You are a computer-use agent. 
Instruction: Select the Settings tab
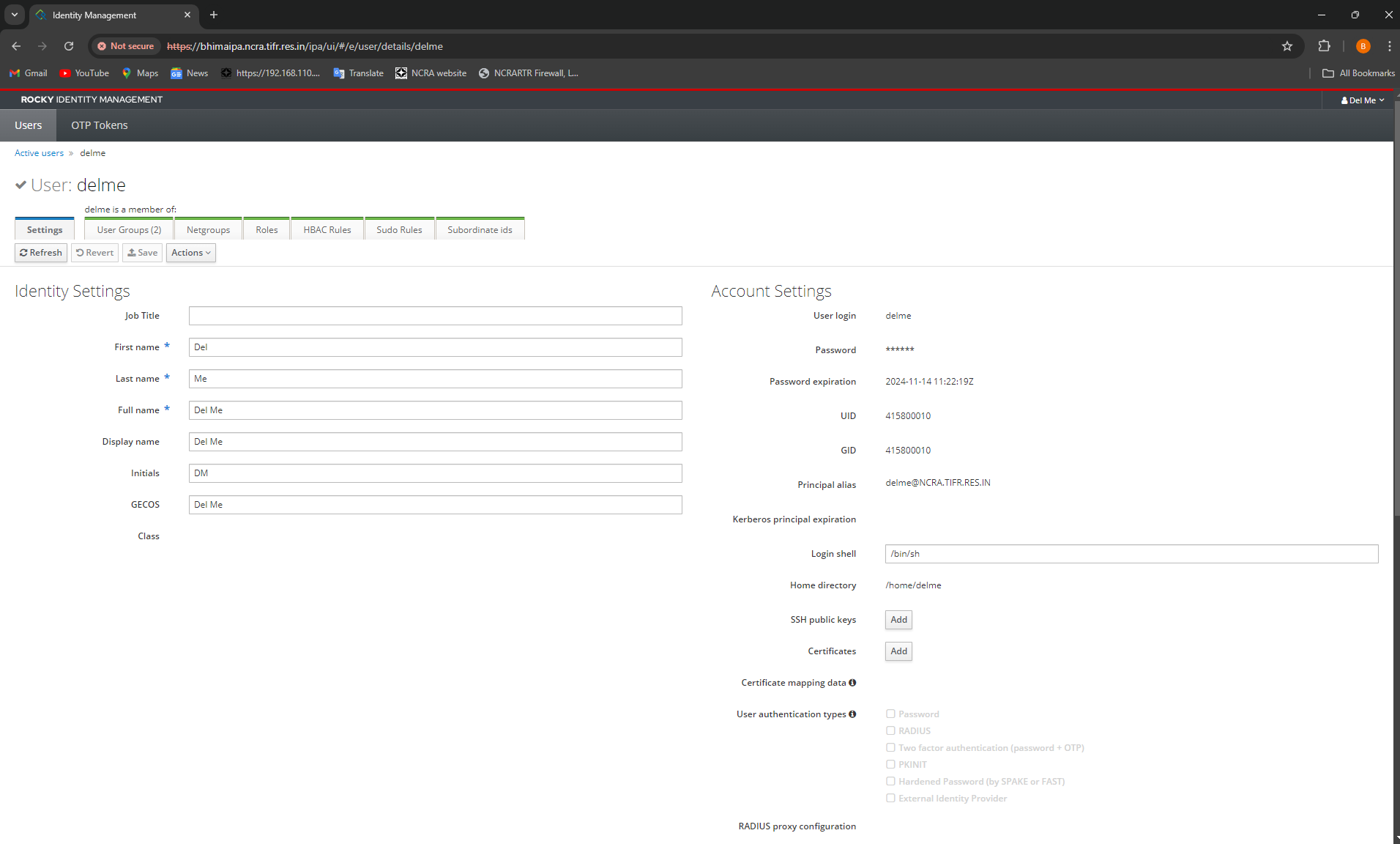45,229
